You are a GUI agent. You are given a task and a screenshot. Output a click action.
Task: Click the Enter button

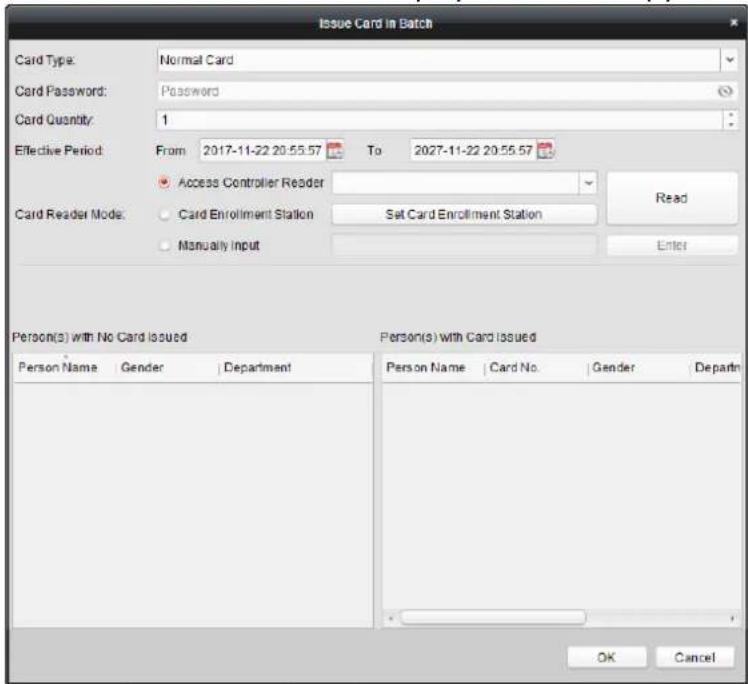tap(672, 245)
